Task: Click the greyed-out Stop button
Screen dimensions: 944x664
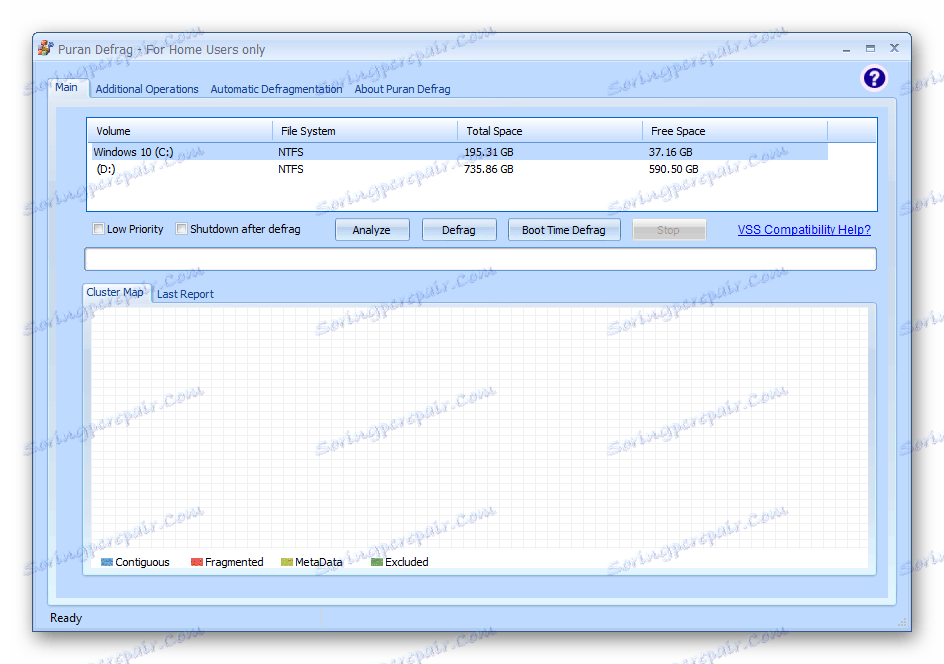Action: pos(668,230)
